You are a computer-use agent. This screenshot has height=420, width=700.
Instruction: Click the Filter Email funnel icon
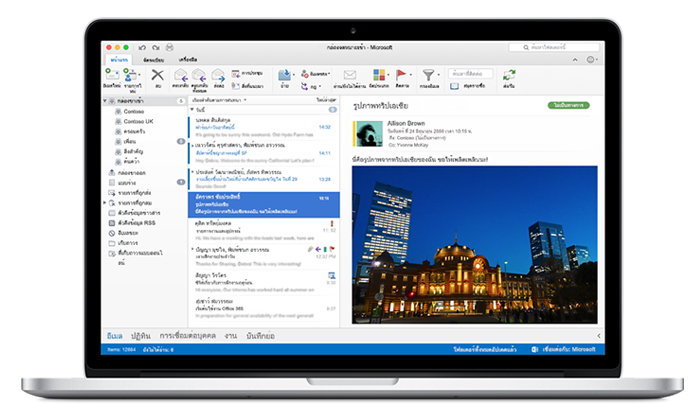coord(429,75)
